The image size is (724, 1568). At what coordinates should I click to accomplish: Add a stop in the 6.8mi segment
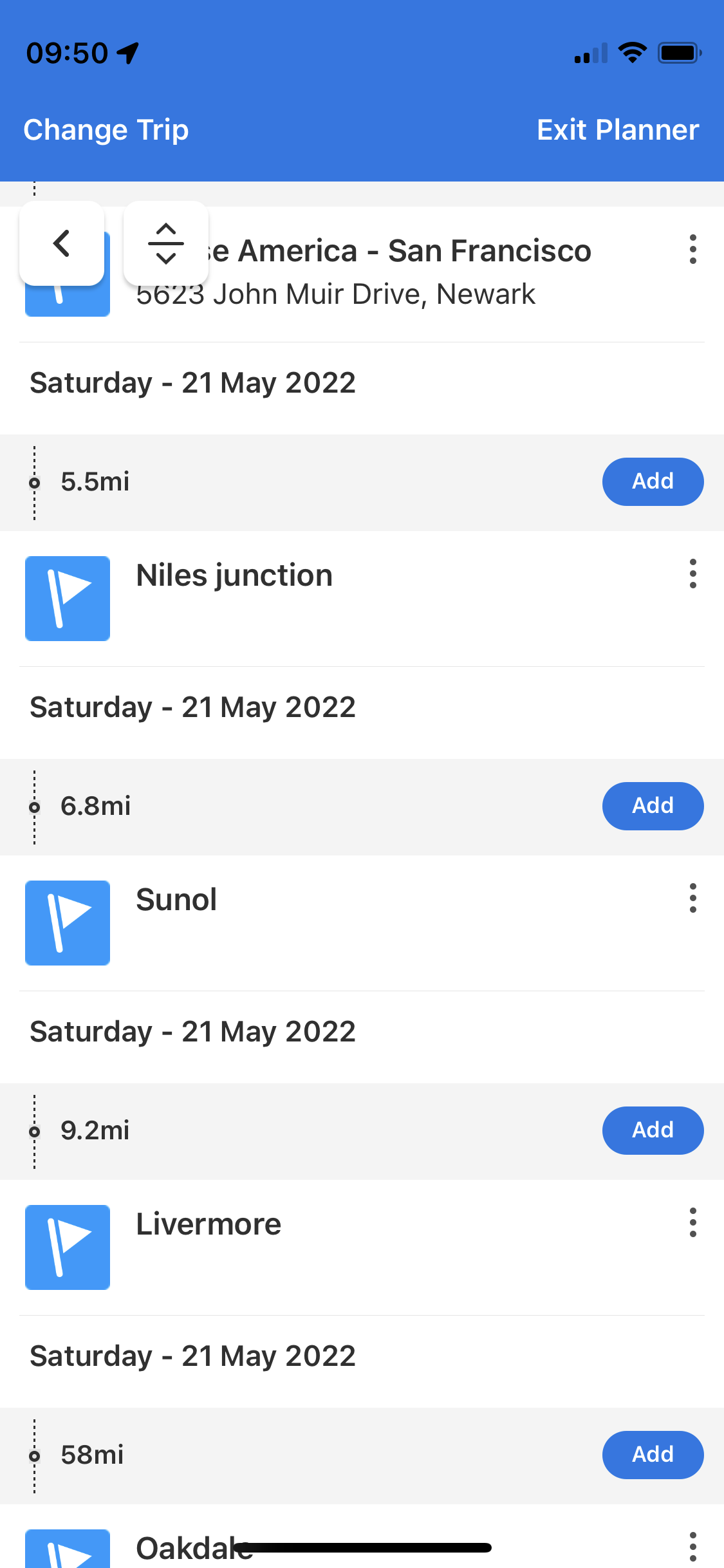(x=653, y=806)
